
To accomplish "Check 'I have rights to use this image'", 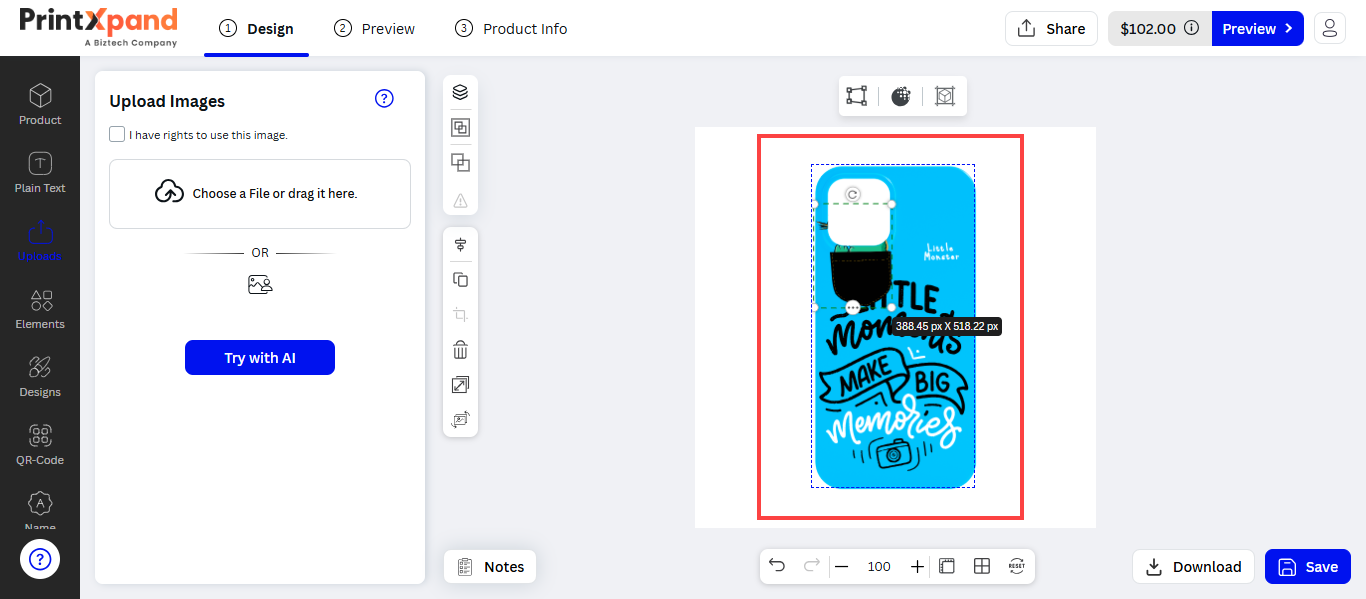I will 118,134.
